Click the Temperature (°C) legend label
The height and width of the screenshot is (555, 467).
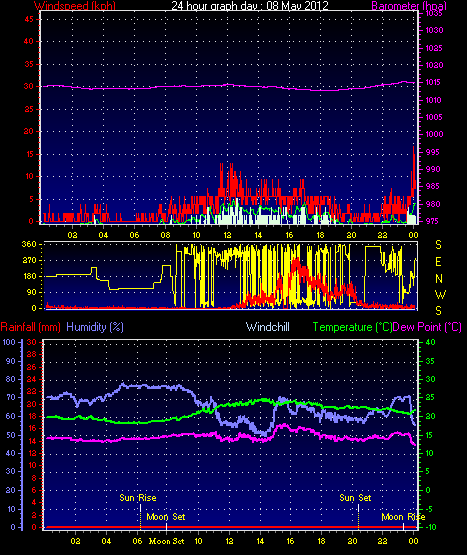(x=352, y=327)
